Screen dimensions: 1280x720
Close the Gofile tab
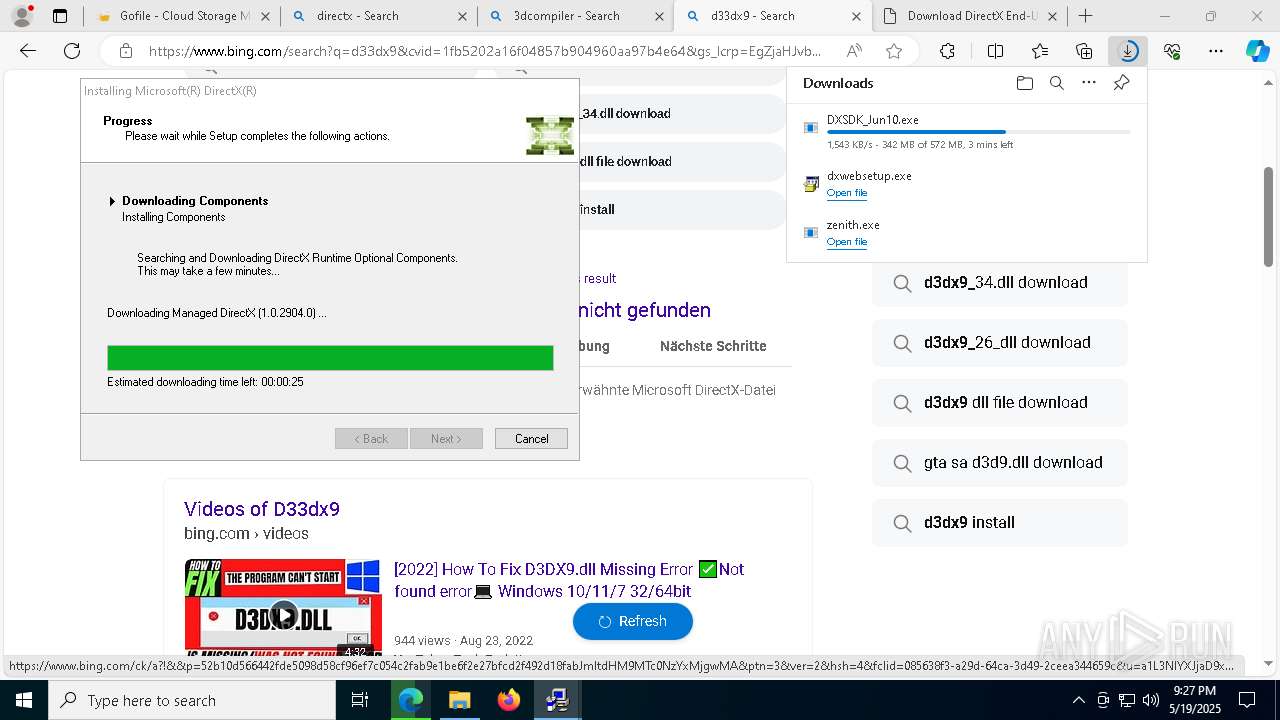264,16
